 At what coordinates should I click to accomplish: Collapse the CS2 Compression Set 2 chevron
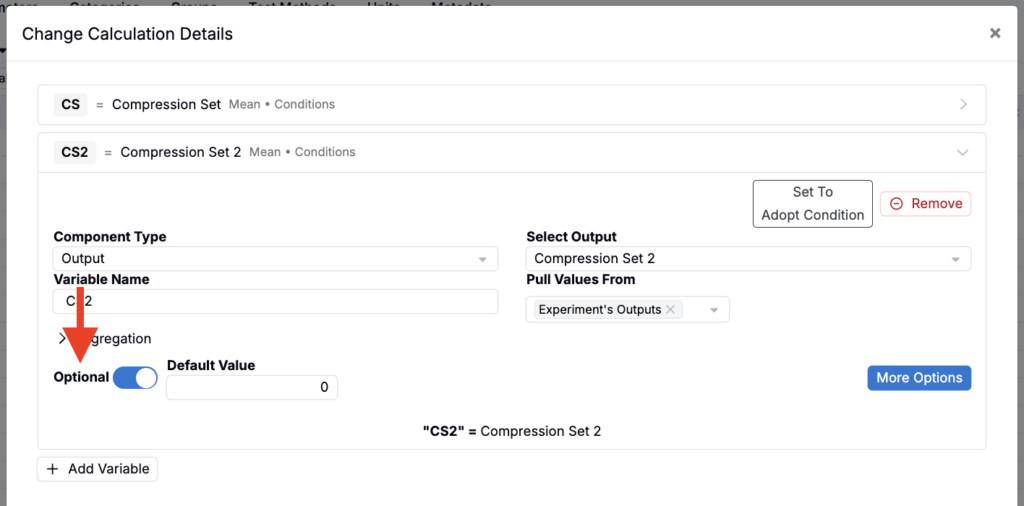click(962, 152)
